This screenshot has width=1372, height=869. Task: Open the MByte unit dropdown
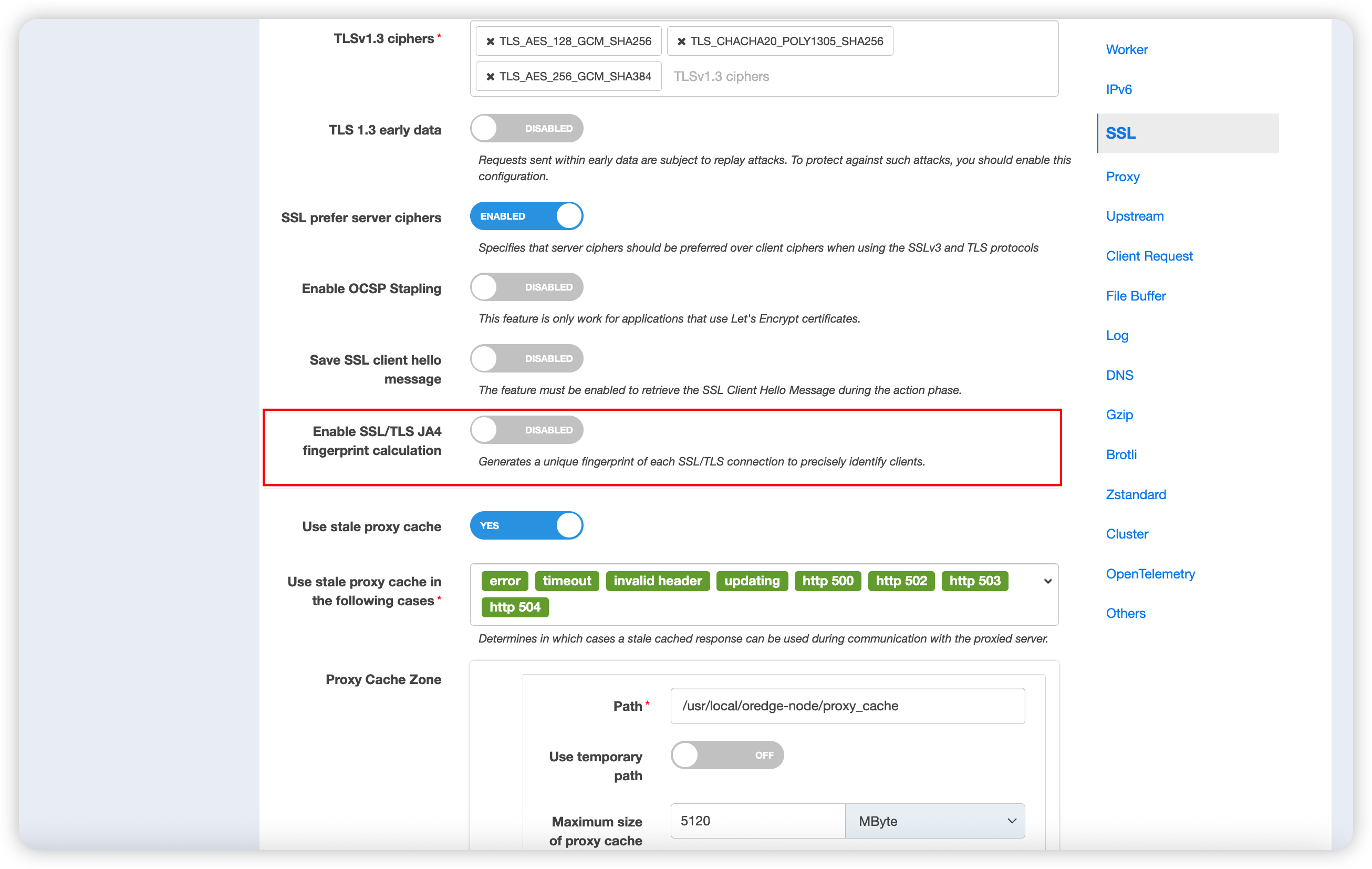935,821
